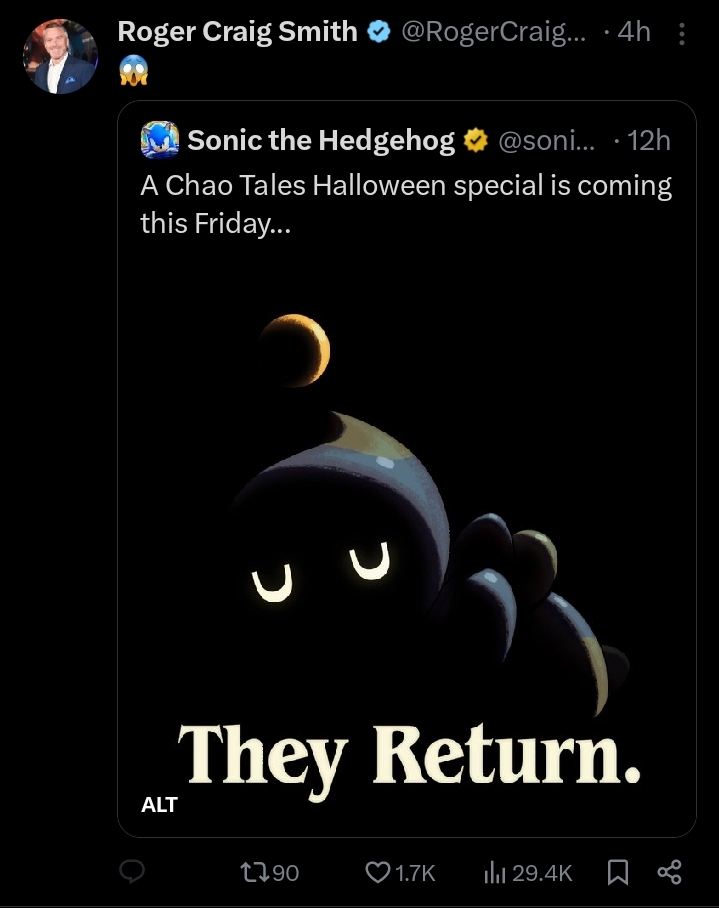Open the 12h timestamp of the quoted tweet
Screen dimensions: 719x908
tap(648, 141)
